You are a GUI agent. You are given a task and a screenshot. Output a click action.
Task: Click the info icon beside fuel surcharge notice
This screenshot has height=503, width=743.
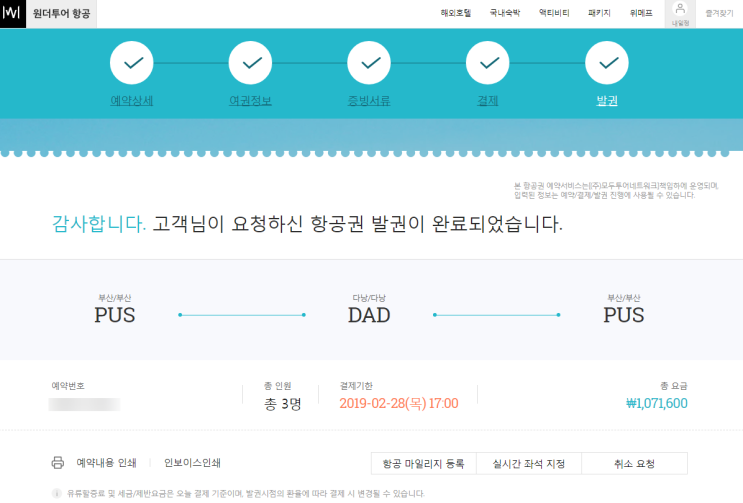56,494
